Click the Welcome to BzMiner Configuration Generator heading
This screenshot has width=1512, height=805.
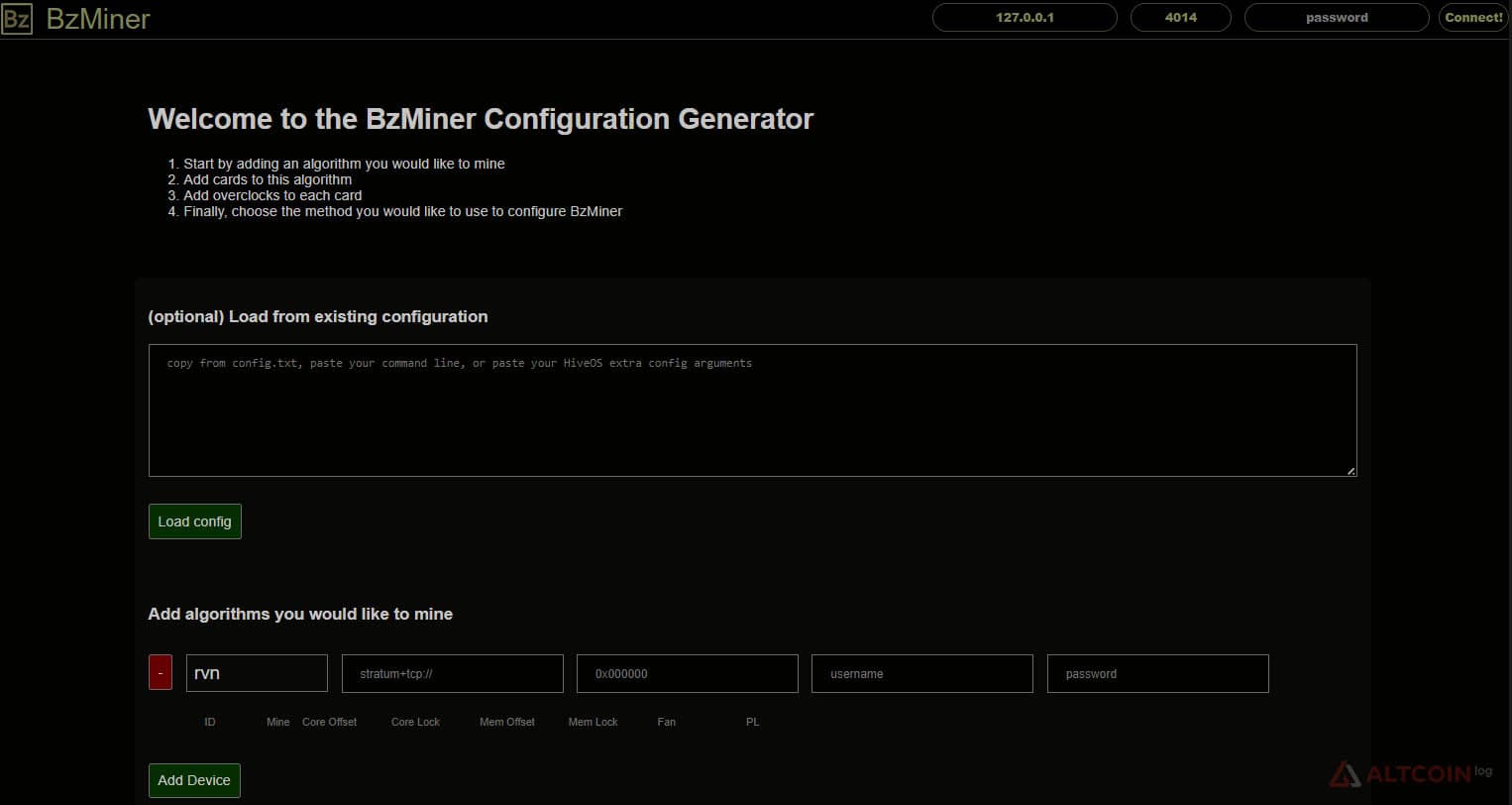click(481, 119)
